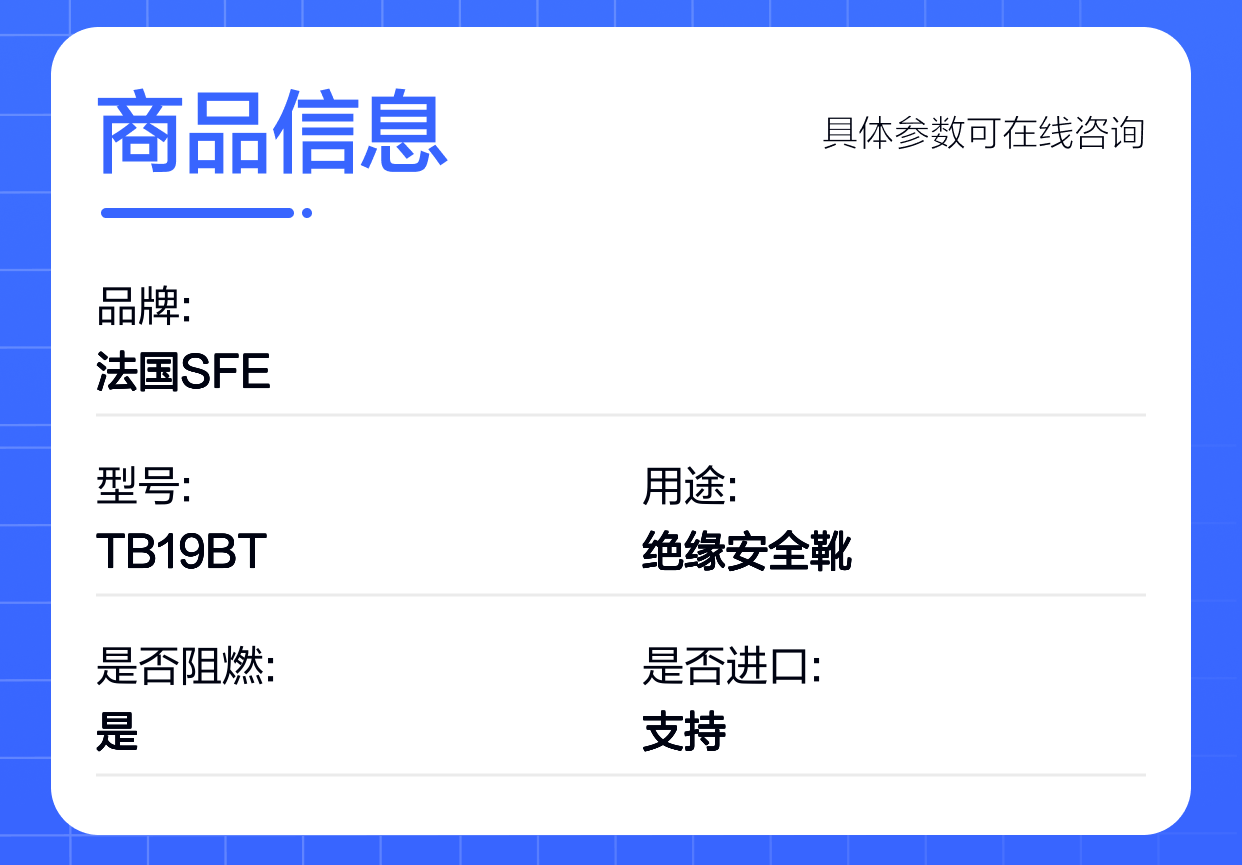Click the blue underline bar below the heading
Screen dimensions: 1242x865
[198, 212]
